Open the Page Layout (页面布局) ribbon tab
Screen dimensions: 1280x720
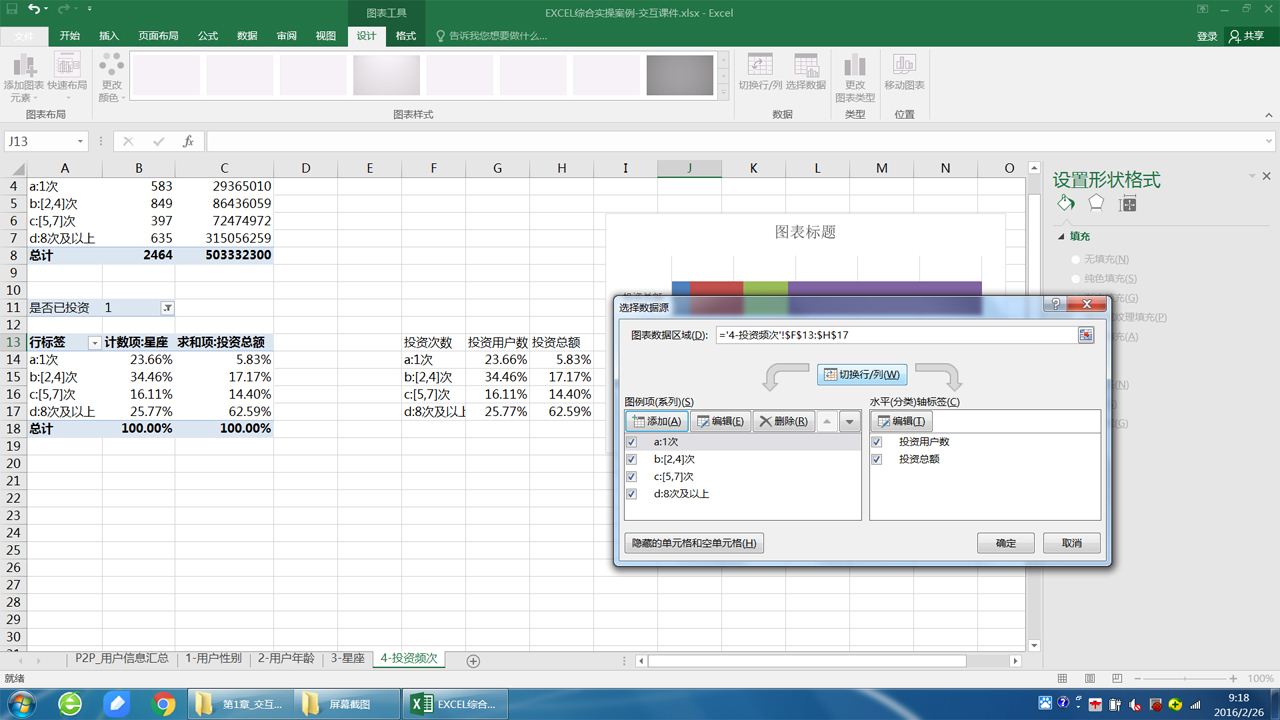tap(158, 35)
